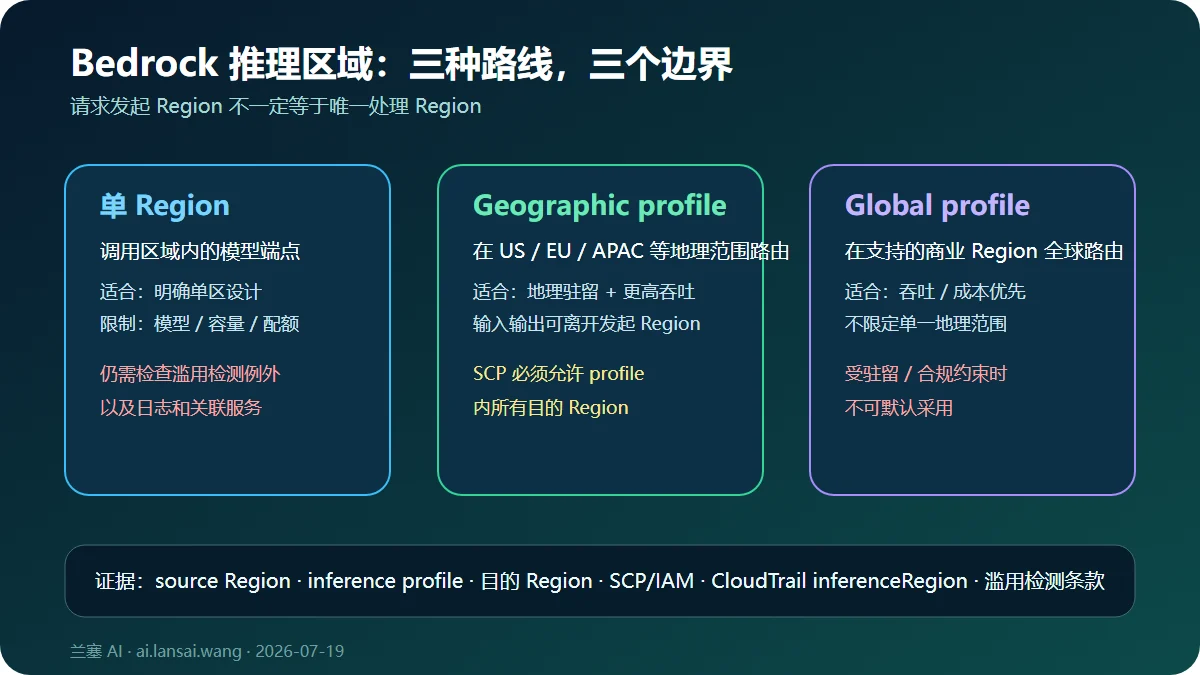Click the note 'SCP 必须允许 profile'
The height and width of the screenshot is (675, 1200).
click(558, 374)
